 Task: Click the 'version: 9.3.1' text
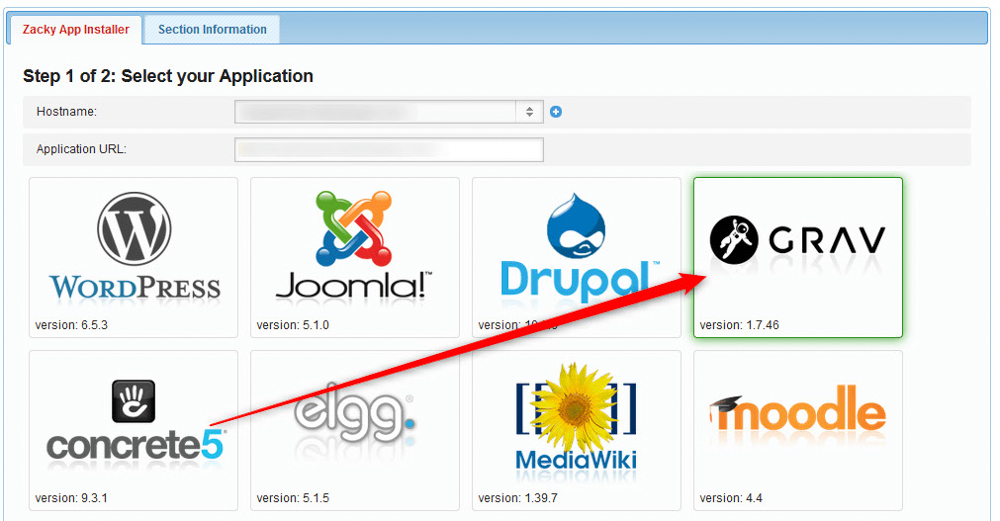(71, 498)
